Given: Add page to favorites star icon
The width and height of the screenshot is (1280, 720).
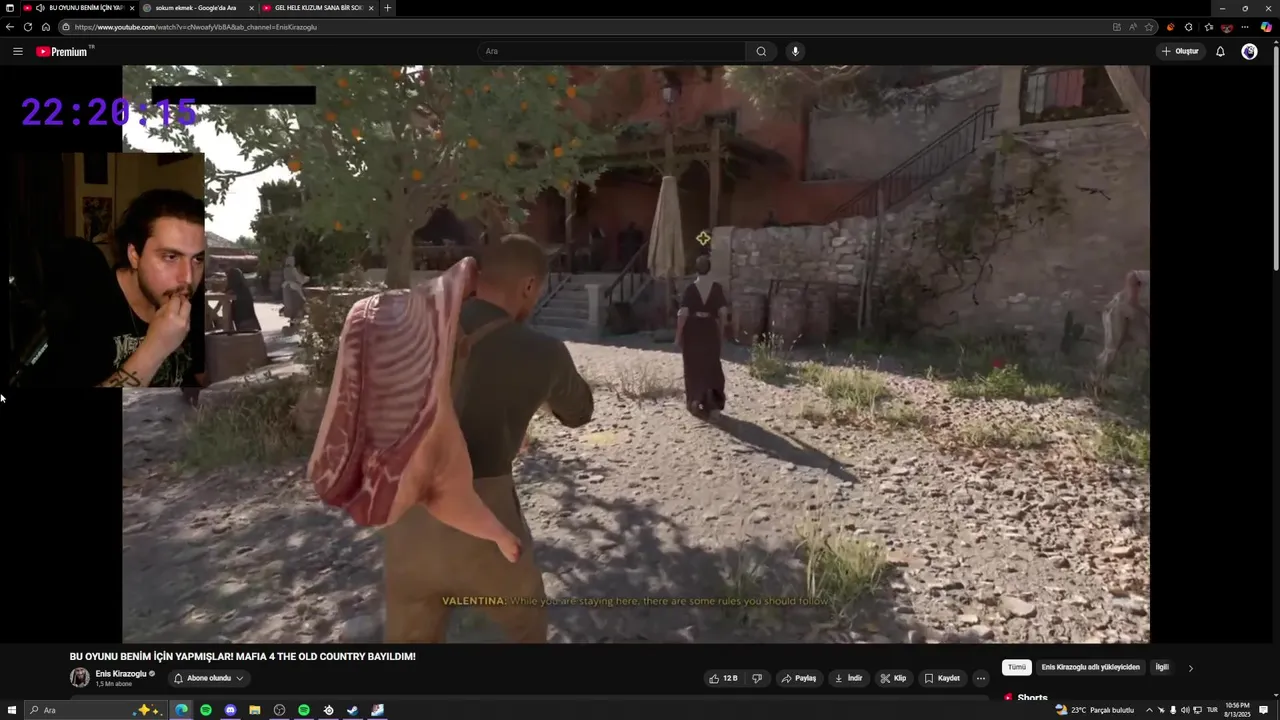Looking at the screenshot, I should (x=1149, y=27).
